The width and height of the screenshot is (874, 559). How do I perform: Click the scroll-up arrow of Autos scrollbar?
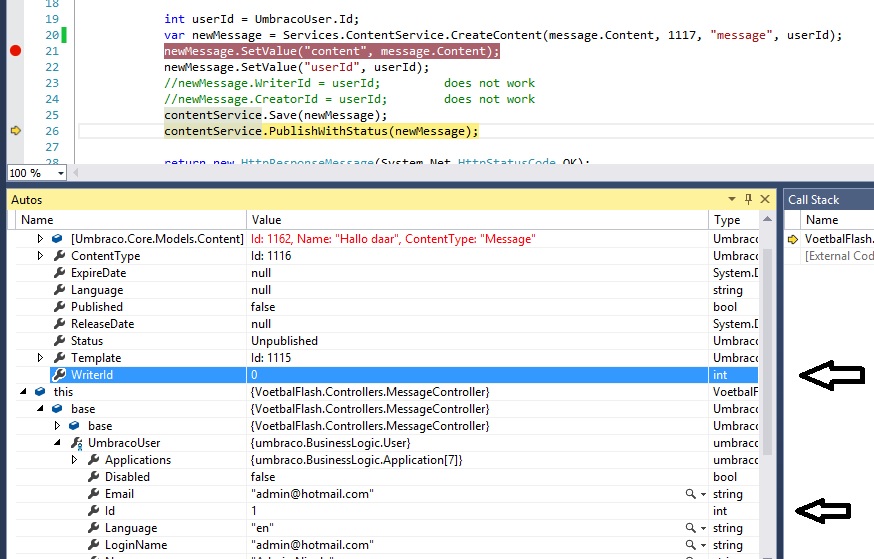pyautogui.click(x=768, y=220)
